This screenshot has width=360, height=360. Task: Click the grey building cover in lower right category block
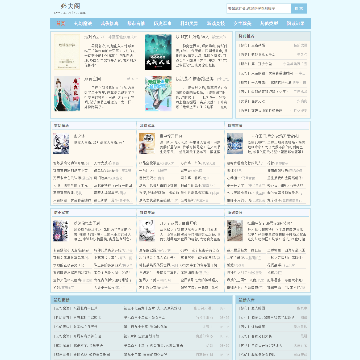[235, 231]
